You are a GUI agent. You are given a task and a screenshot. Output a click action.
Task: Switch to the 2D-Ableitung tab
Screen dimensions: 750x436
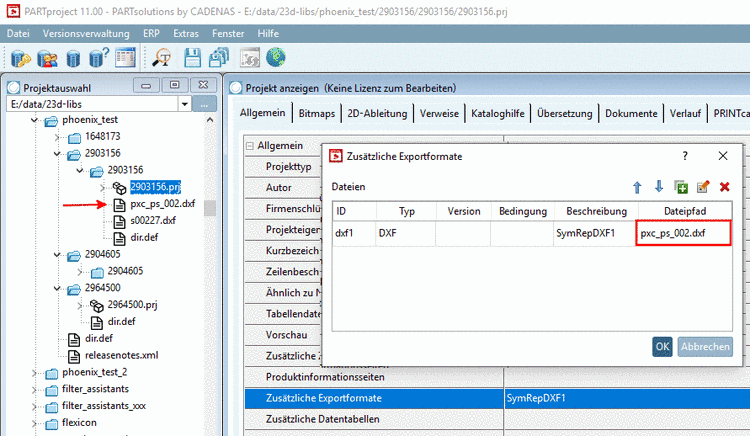click(x=377, y=114)
